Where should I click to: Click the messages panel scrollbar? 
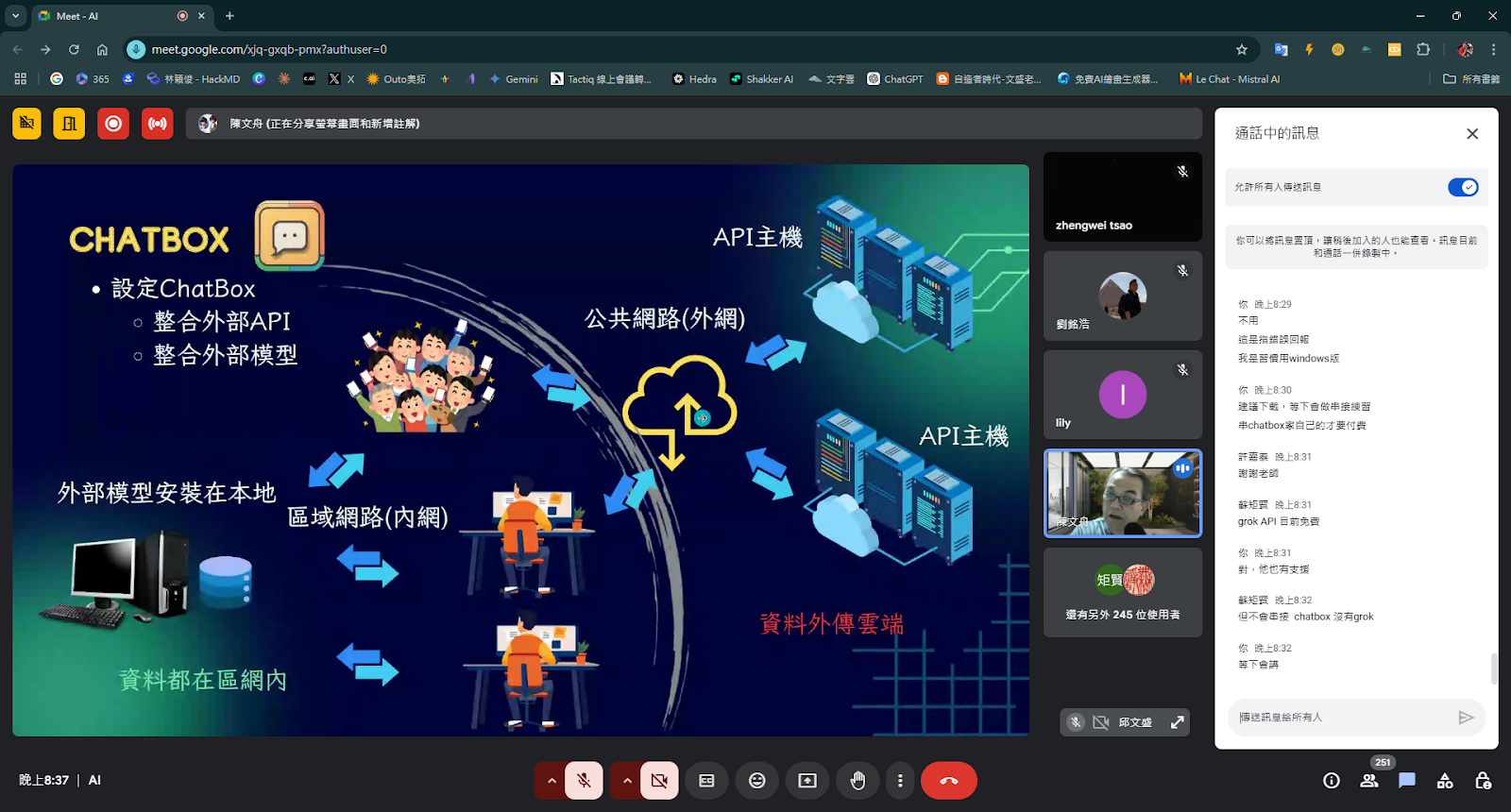pos(1493,668)
